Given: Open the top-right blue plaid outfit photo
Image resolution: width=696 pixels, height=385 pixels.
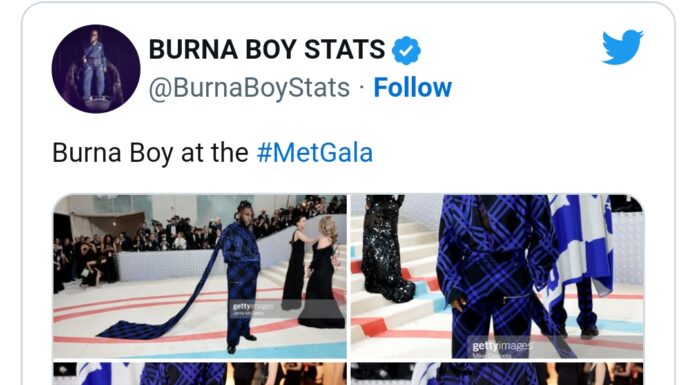Looking at the screenshot, I should (x=497, y=276).
